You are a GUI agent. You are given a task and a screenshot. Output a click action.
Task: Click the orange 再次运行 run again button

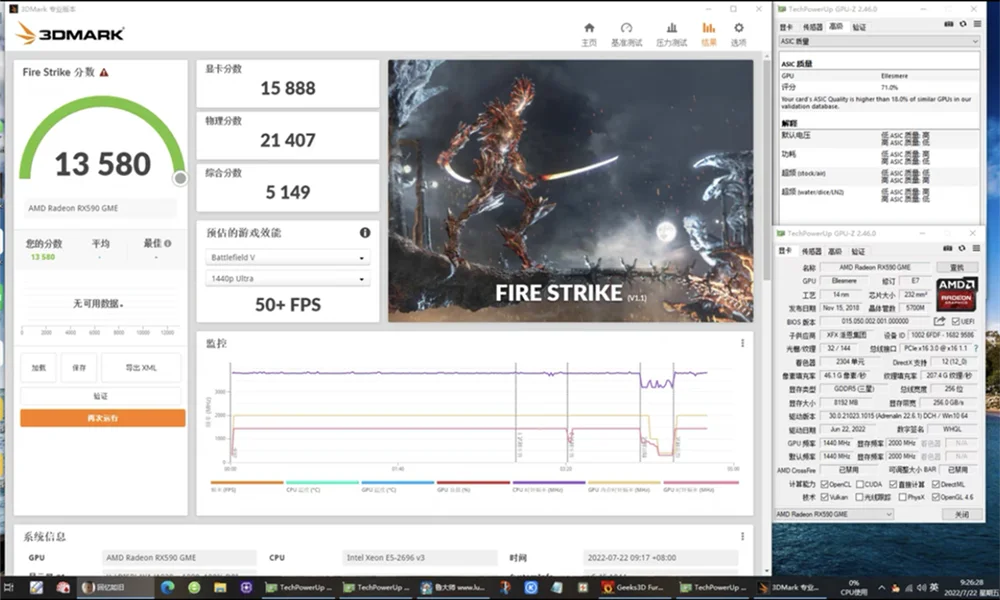103,418
